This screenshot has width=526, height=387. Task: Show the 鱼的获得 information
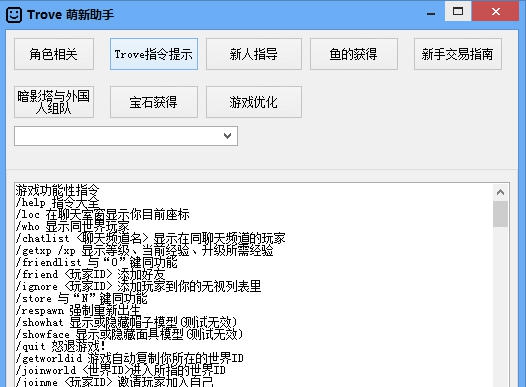[354, 54]
